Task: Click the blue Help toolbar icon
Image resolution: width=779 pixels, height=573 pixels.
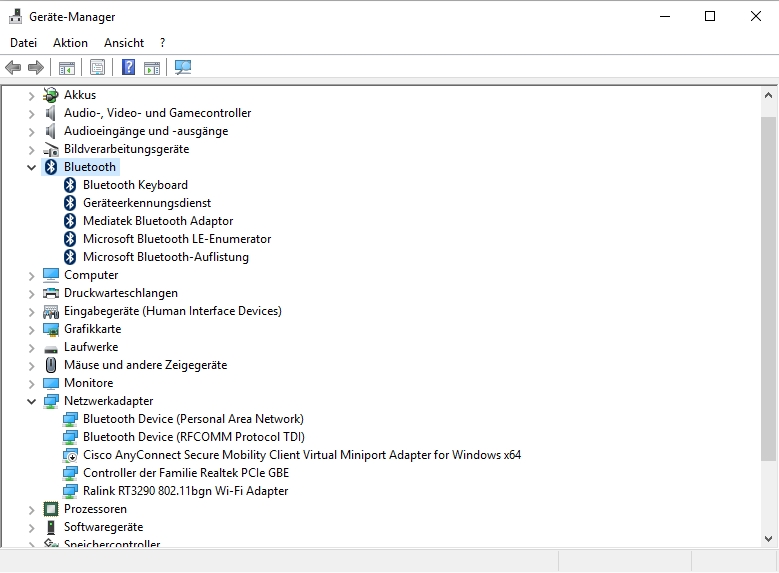Action: tap(129, 67)
